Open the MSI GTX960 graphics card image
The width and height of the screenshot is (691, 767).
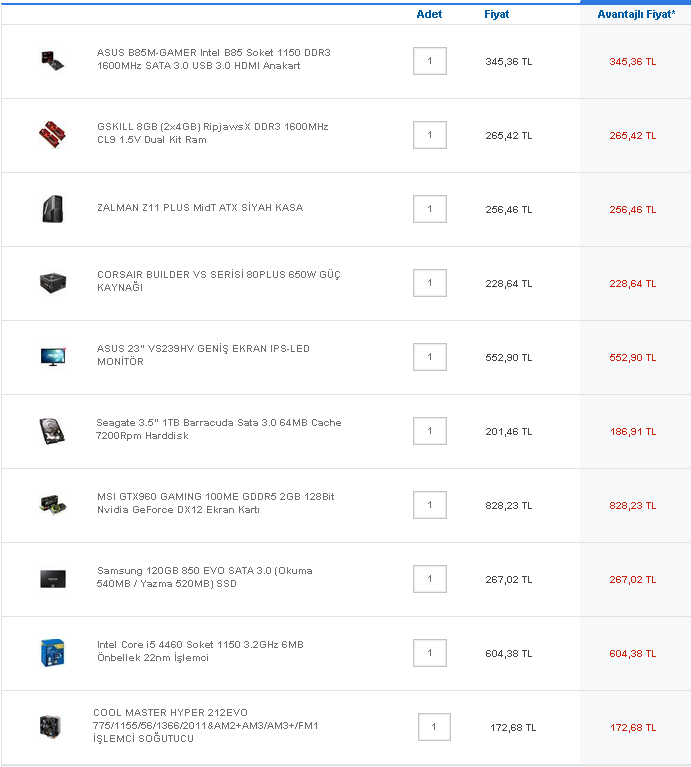click(x=52, y=504)
